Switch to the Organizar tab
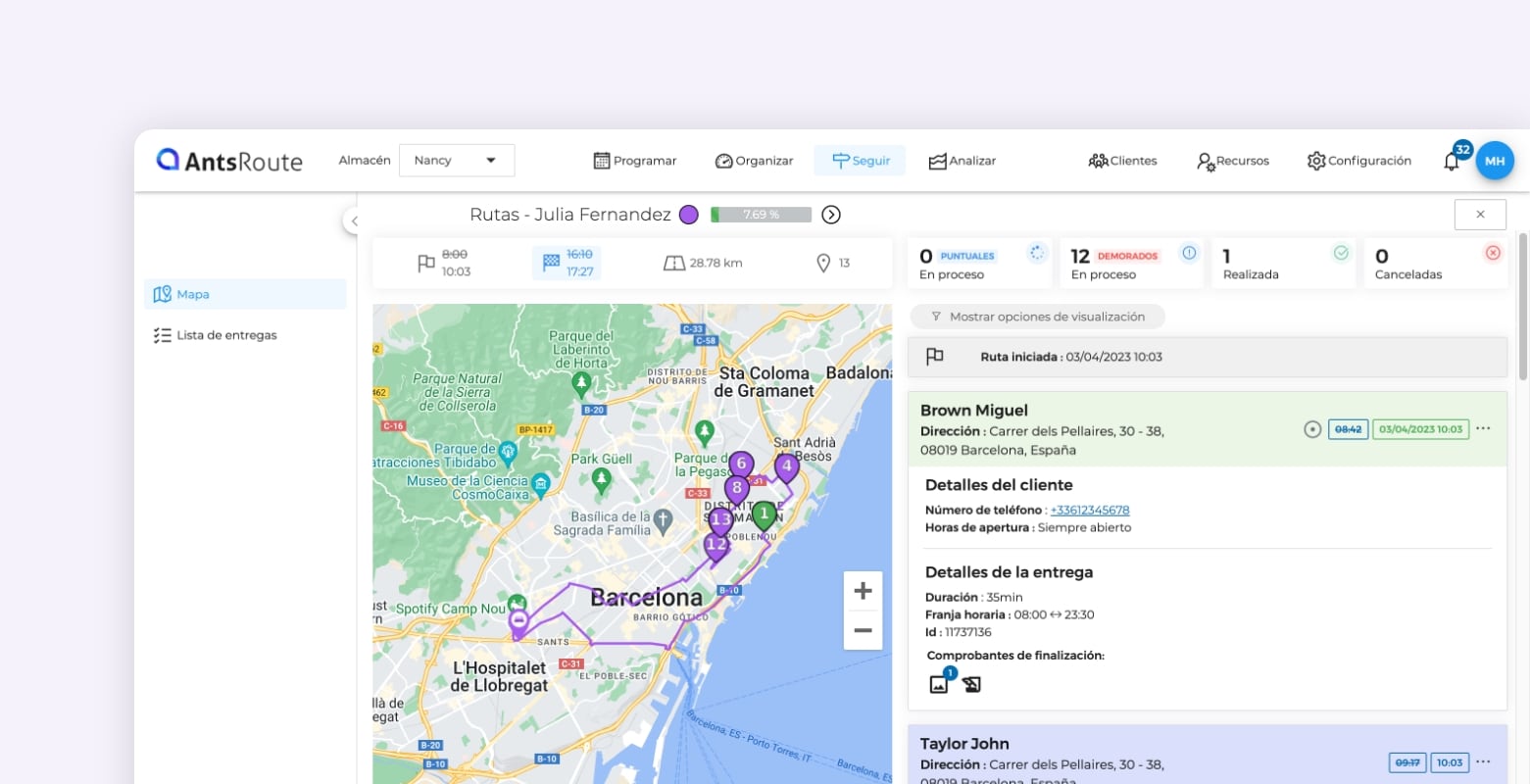The image size is (1530, 784). [x=754, y=161]
